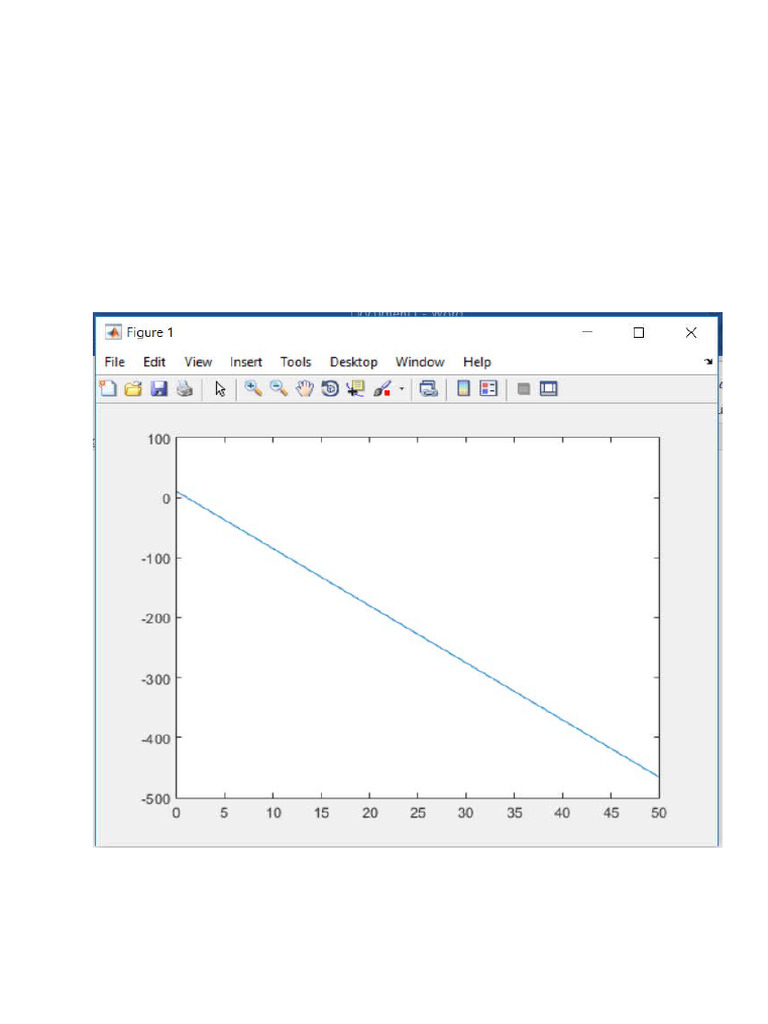Screen dimensions: 768x1024
Task: Open the Insert menu
Action: coord(246,362)
